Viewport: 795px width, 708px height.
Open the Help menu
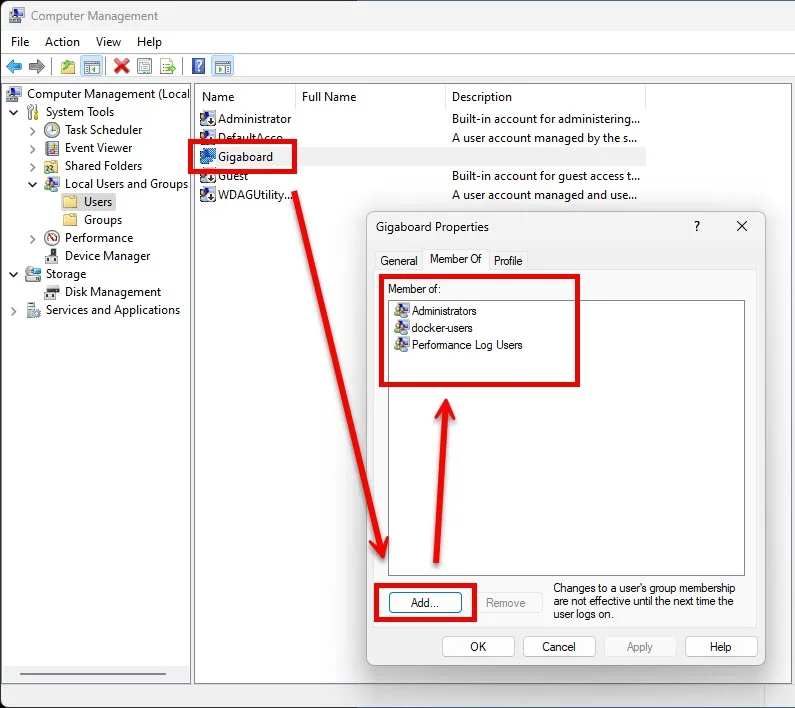coord(149,42)
